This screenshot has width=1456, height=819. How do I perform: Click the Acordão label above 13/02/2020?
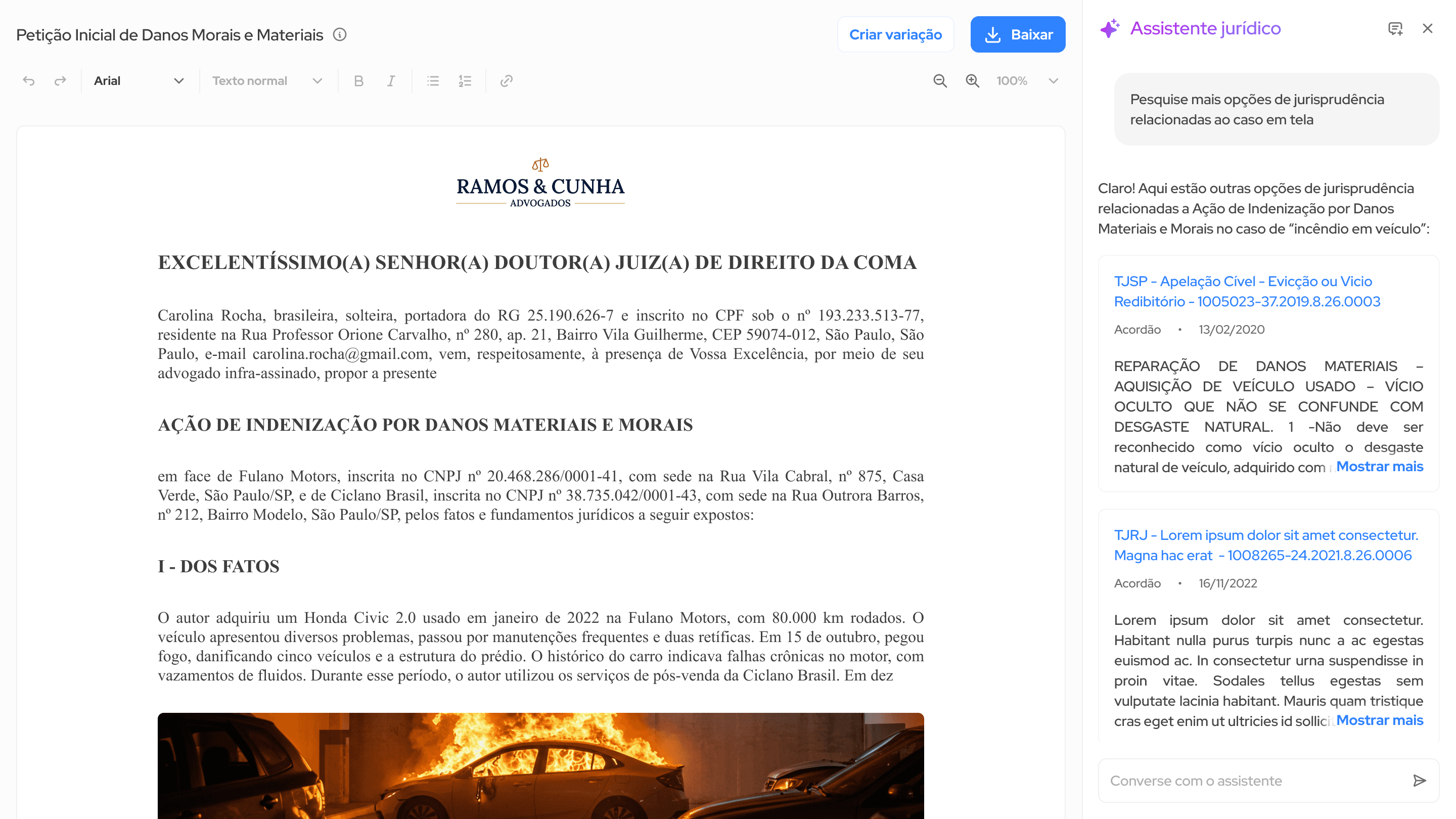pyautogui.click(x=1137, y=330)
